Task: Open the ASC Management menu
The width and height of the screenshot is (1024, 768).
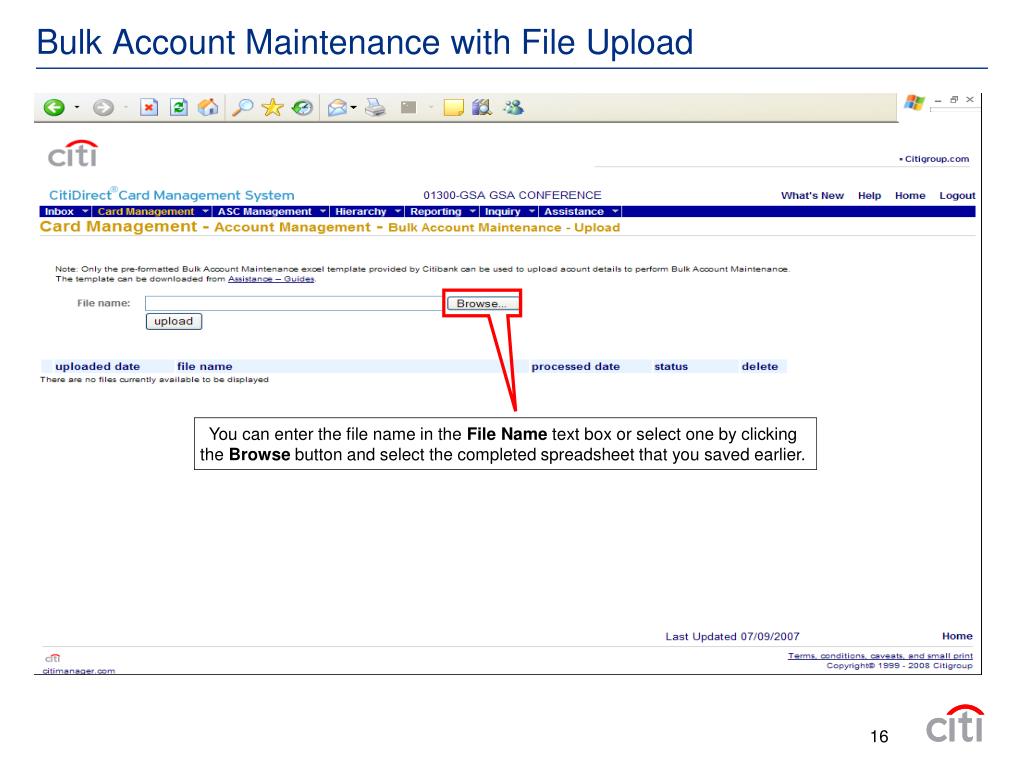Action: coord(264,212)
